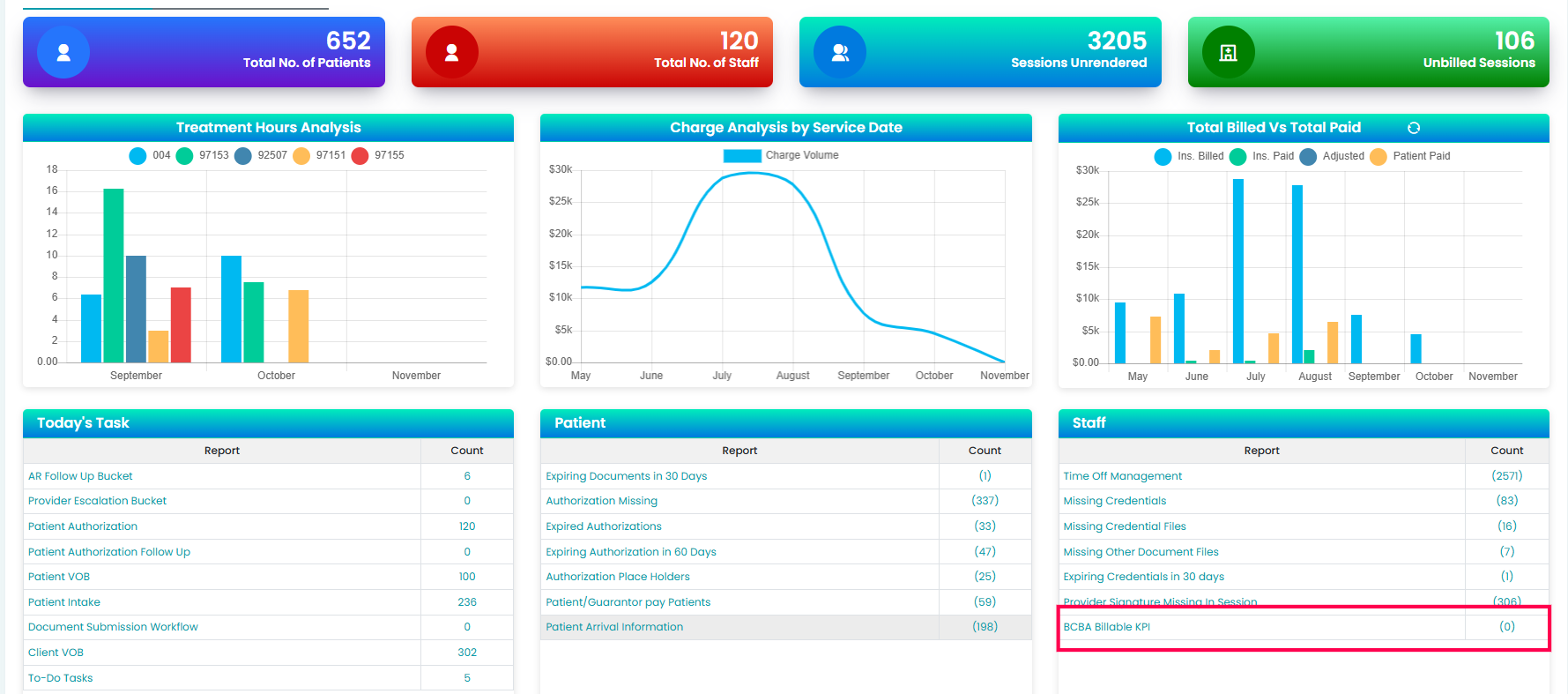The image size is (1568, 694).
Task: Click the Expired Authorizations count (33)
Action: coord(985,526)
